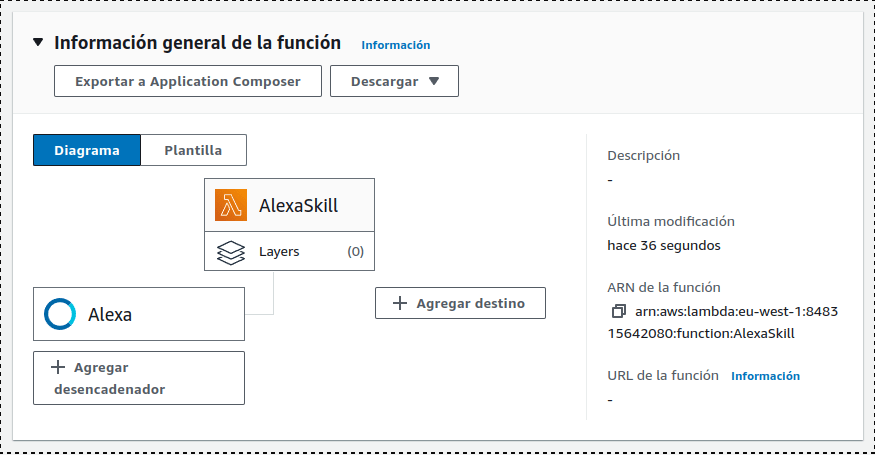Image resolution: width=875 pixels, height=455 pixels.
Task: Open Información link next to URL de la función
Action: coord(765,376)
